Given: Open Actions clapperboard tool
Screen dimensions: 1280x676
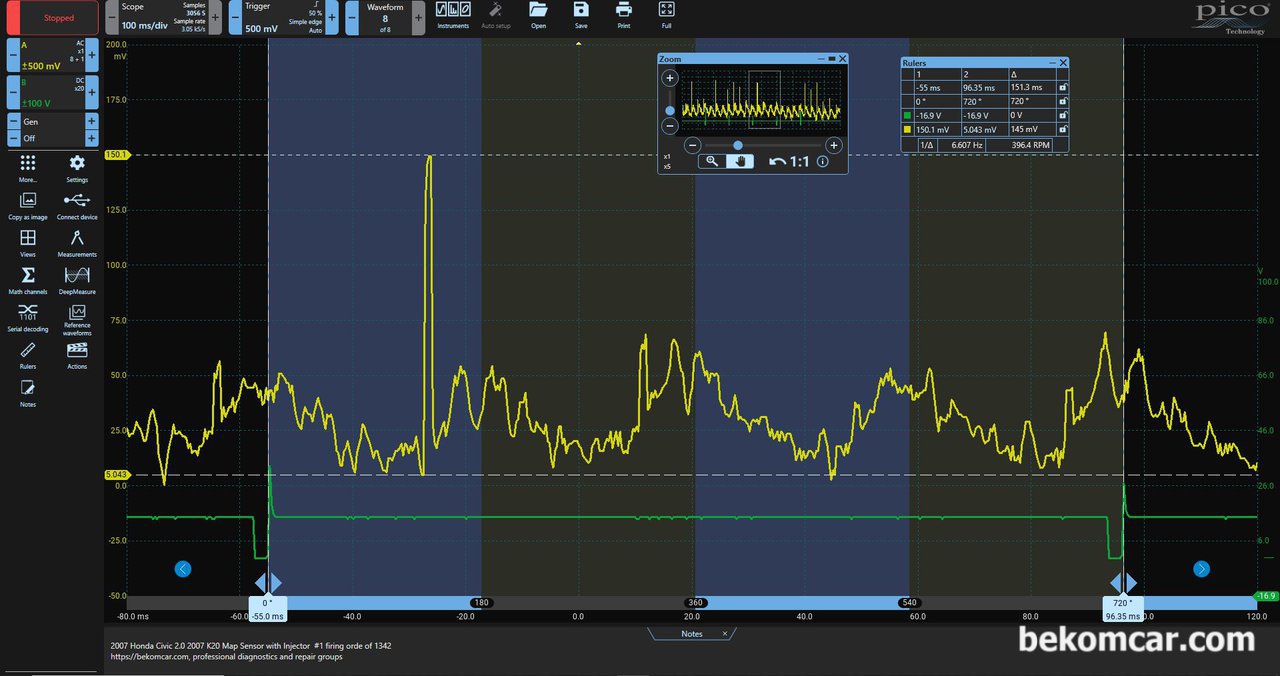Looking at the screenshot, I should tap(77, 354).
